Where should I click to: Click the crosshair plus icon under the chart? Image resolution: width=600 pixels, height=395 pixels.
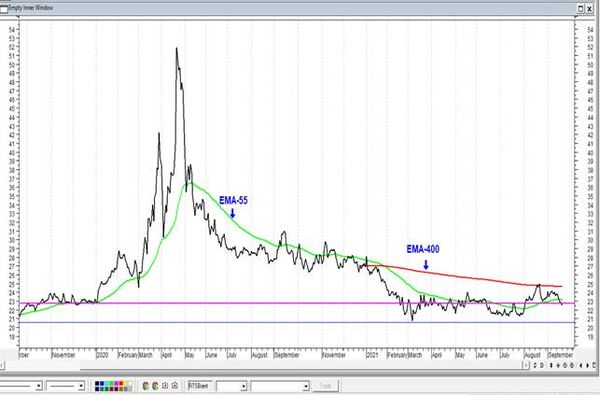[x=558, y=366]
